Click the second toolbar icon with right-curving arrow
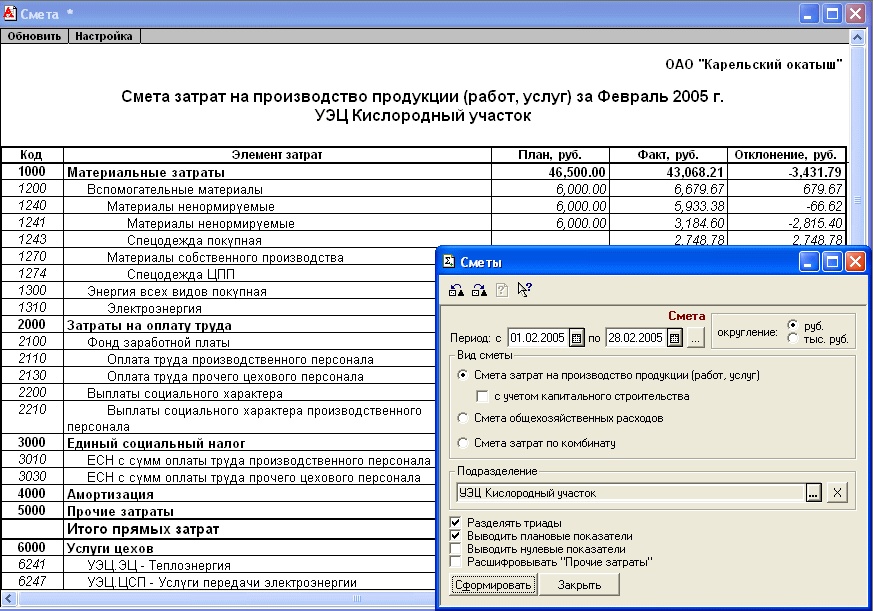 [479, 290]
